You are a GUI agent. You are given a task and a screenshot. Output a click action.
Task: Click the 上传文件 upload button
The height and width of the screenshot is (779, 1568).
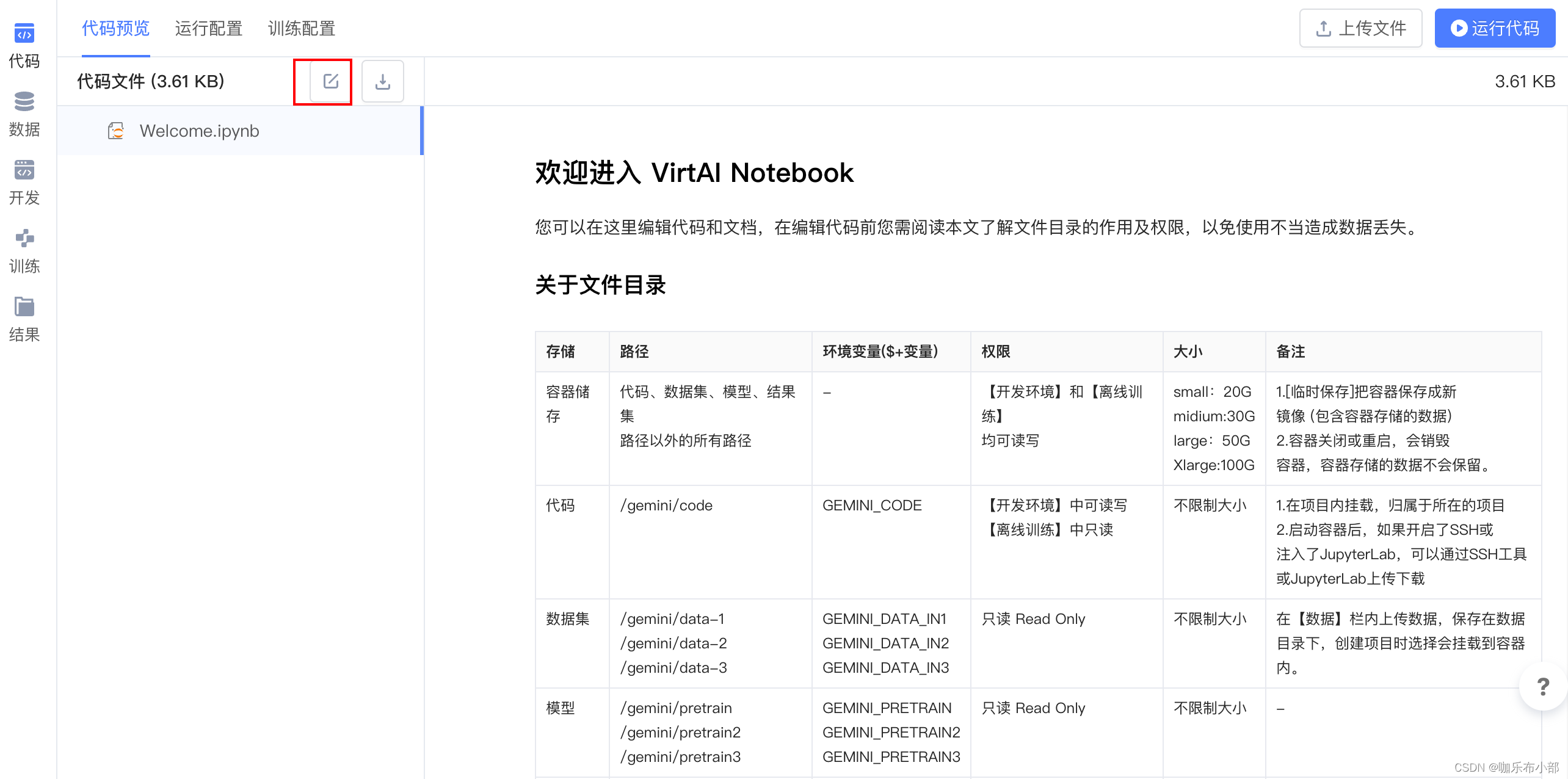(x=1360, y=29)
